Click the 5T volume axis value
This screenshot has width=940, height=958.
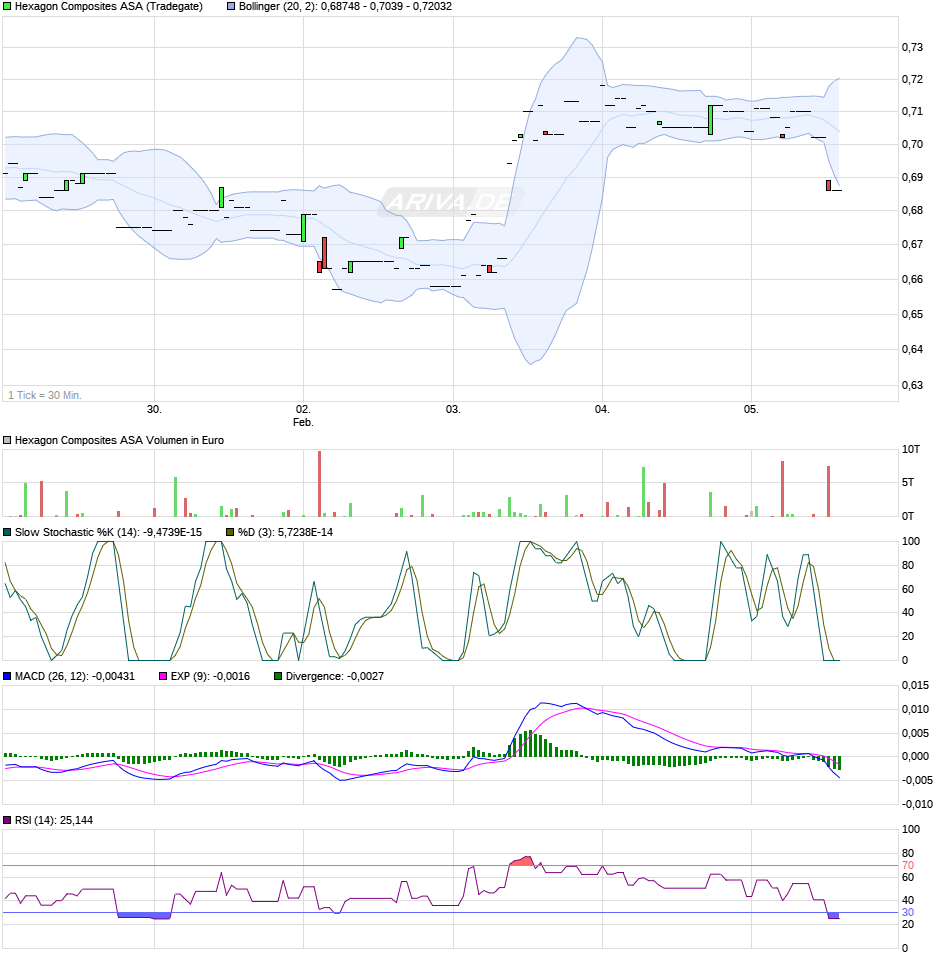tap(908, 483)
